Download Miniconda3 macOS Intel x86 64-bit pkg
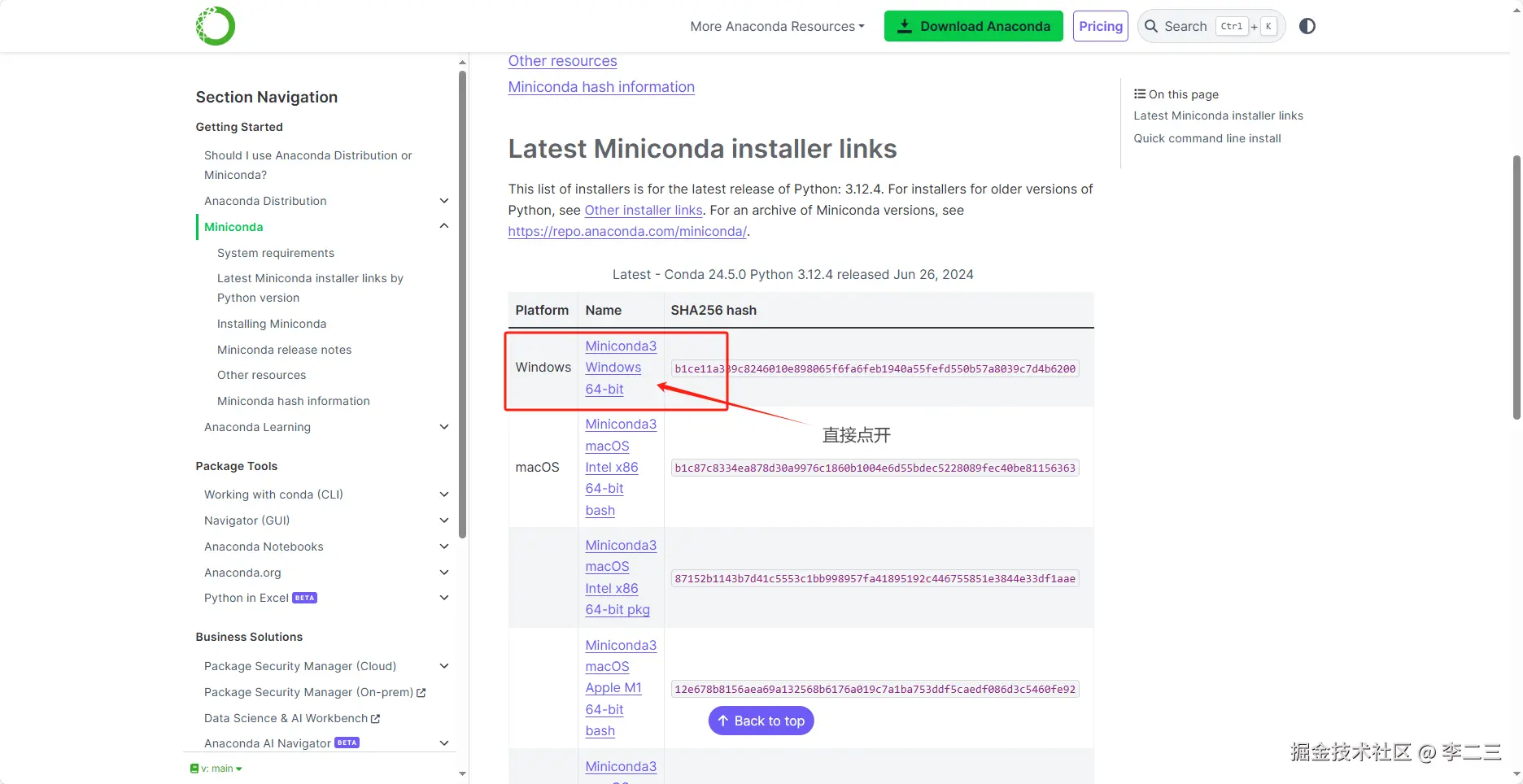Image resolution: width=1523 pixels, height=784 pixels. 621,577
